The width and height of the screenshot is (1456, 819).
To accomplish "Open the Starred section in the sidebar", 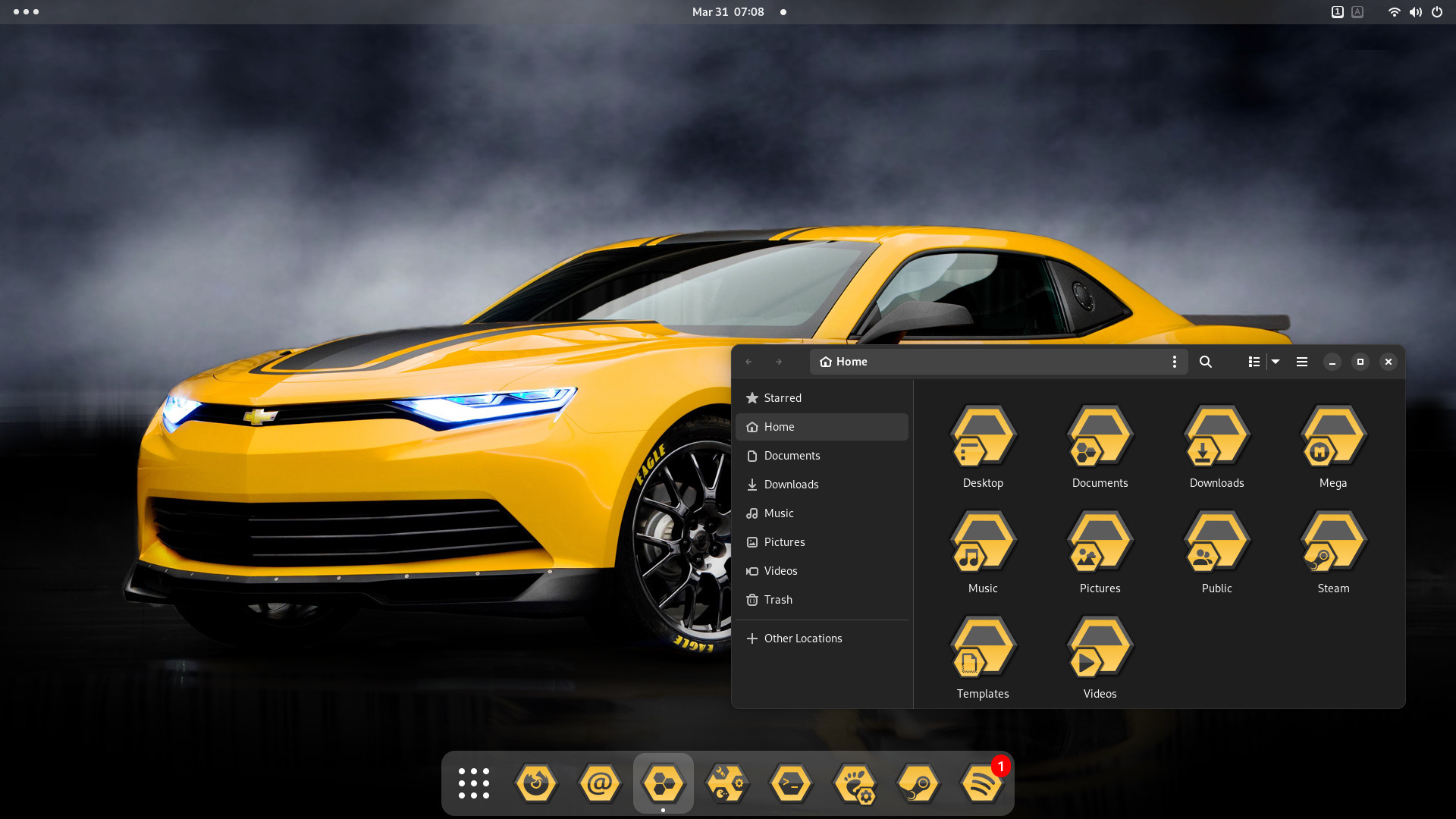I will coord(783,397).
